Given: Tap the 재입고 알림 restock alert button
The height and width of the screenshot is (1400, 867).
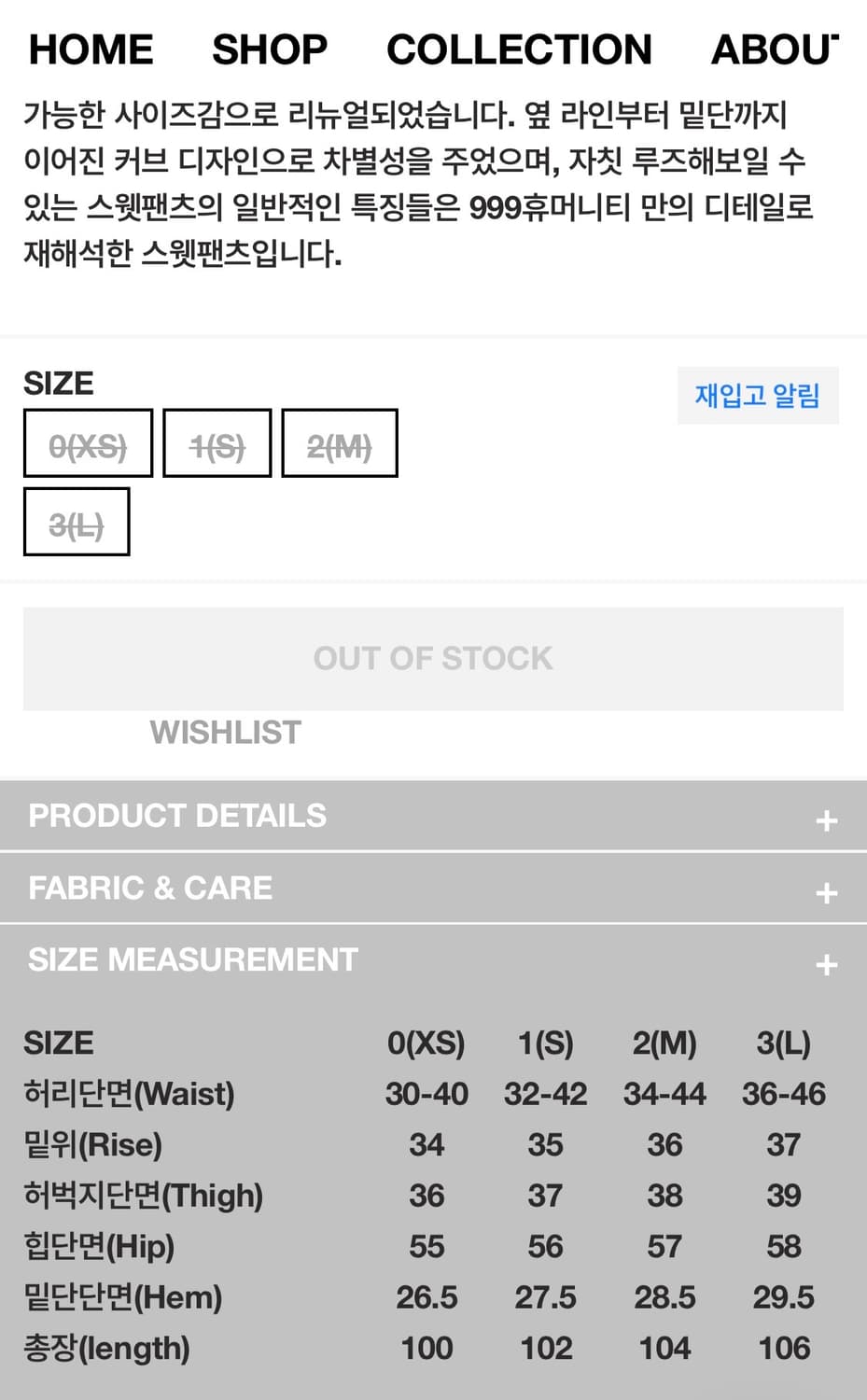Looking at the screenshot, I should (x=757, y=396).
